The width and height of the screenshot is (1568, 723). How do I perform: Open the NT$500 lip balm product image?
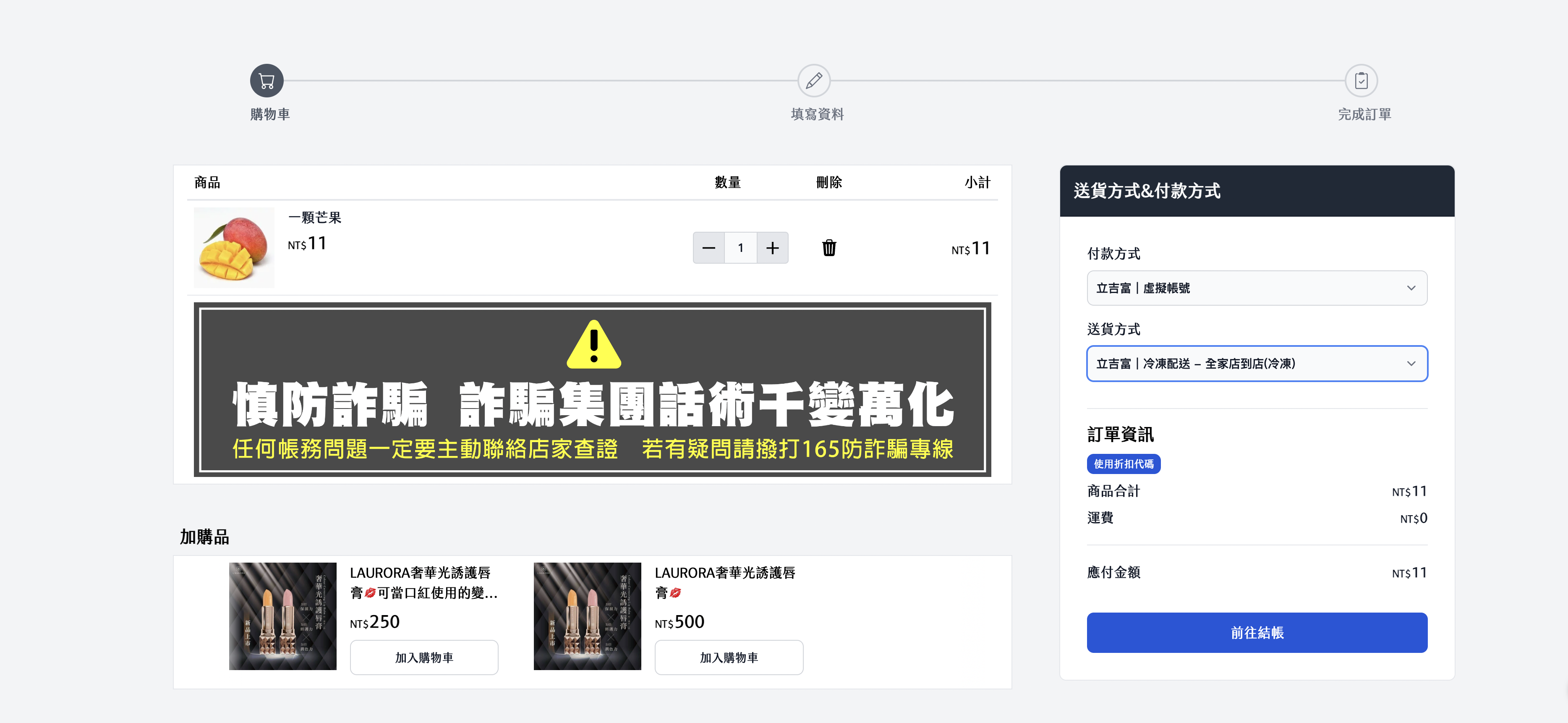coord(588,616)
